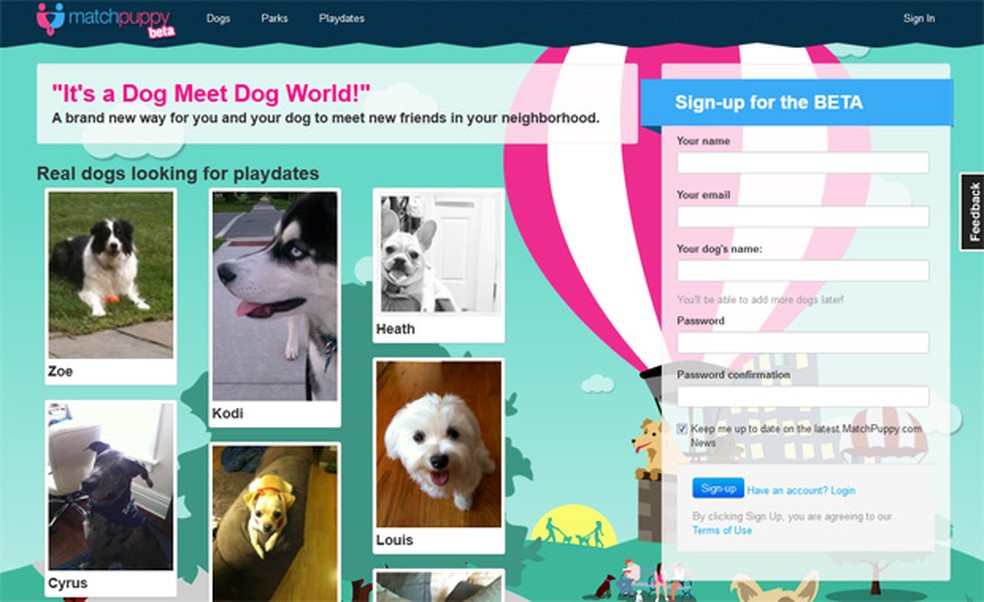The width and height of the screenshot is (984, 602).
Task: Open the Parks menu item
Action: click(x=274, y=18)
